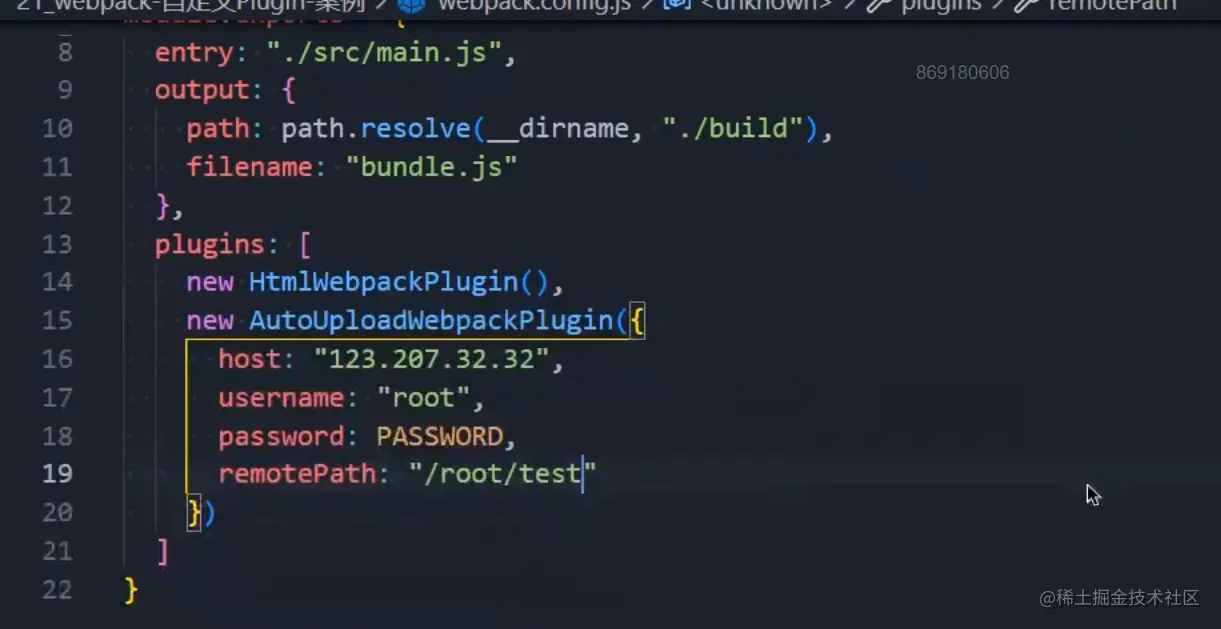Click line number 19 in the gutter
Screen dimensions: 1221x629
57,474
